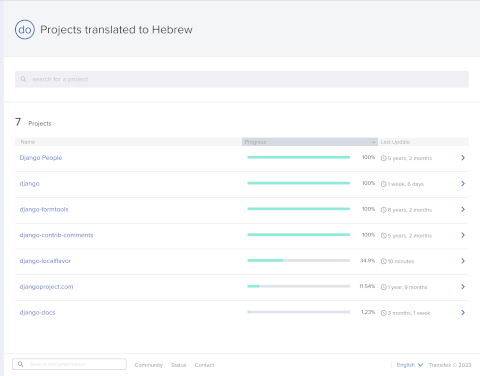Image resolution: width=480 pixels, height=376 pixels.
Task: Click the chevron arrow for djangoproject.com
Action: tap(463, 287)
